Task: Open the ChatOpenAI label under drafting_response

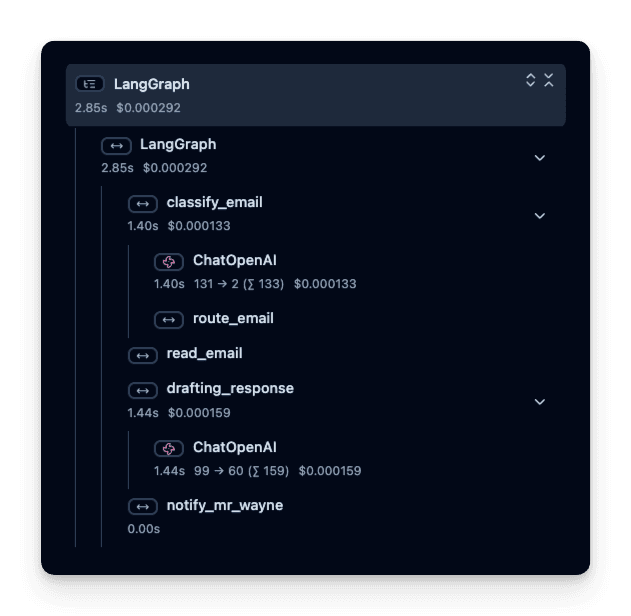Action: 234,447
